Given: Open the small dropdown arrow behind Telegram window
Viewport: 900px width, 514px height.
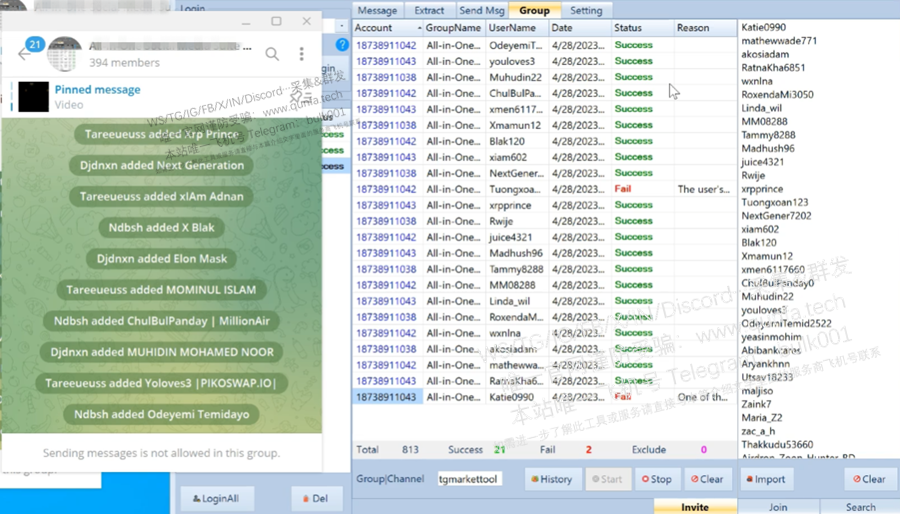Looking at the screenshot, I should (x=342, y=26).
